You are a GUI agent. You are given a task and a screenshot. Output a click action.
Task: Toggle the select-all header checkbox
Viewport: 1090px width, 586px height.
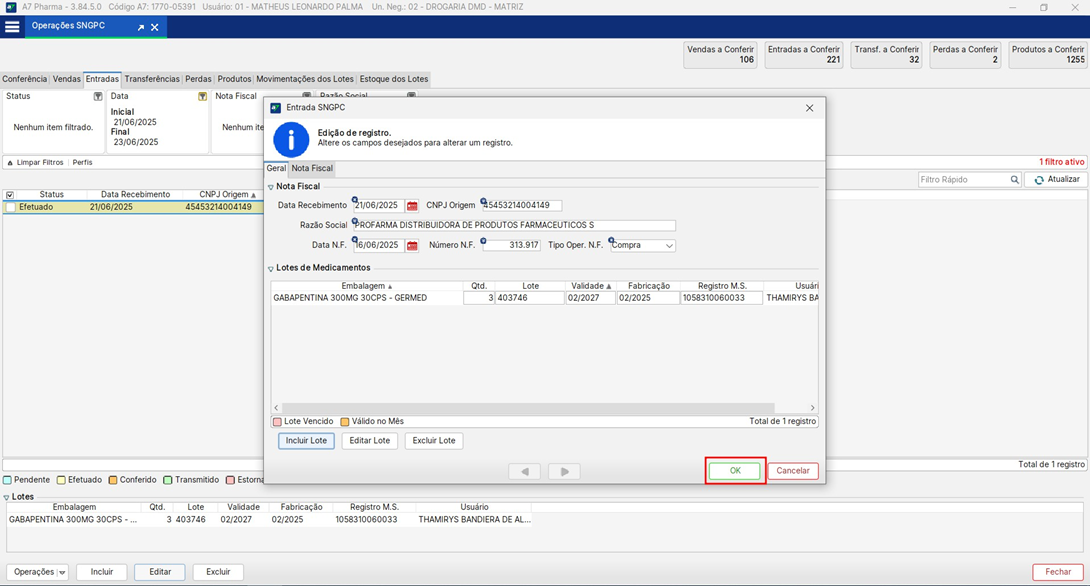[x=10, y=195]
